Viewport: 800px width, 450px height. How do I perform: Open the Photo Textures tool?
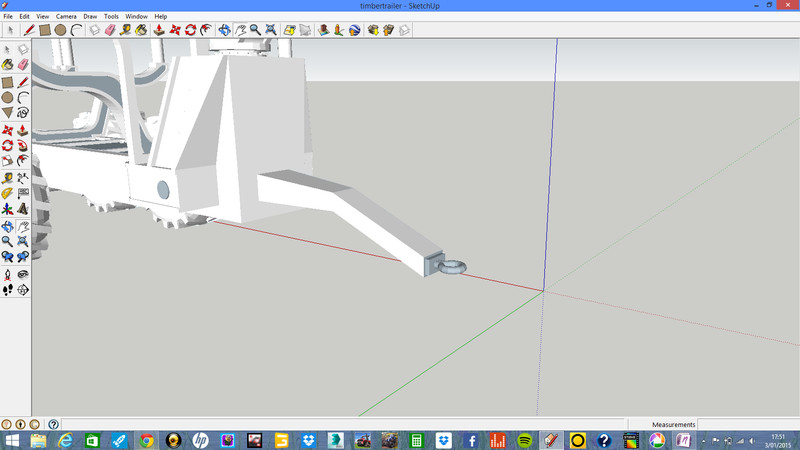click(x=339, y=30)
